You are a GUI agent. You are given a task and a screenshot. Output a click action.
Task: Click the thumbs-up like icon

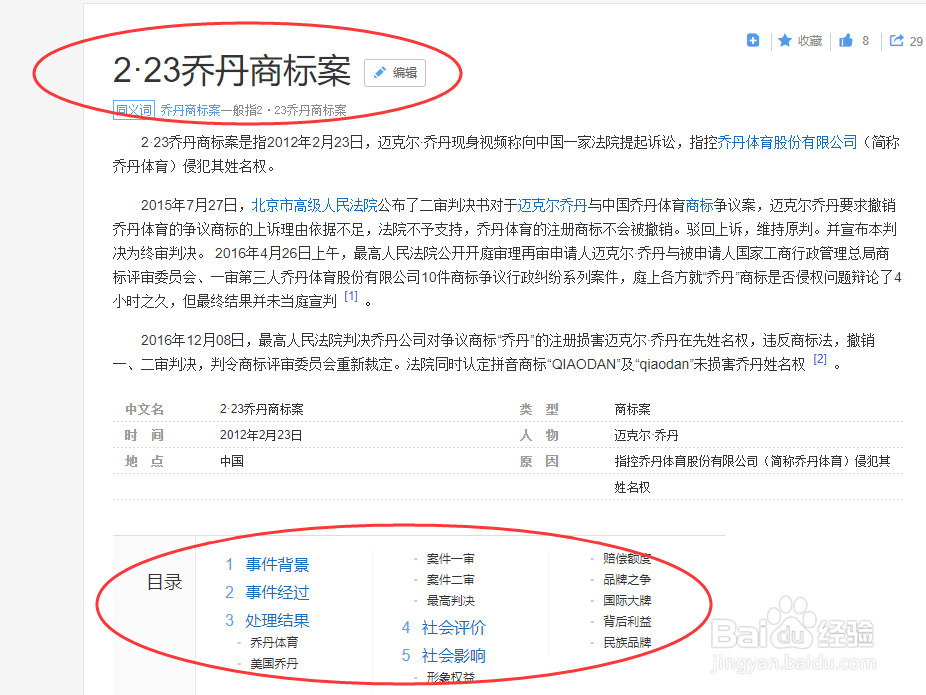846,40
